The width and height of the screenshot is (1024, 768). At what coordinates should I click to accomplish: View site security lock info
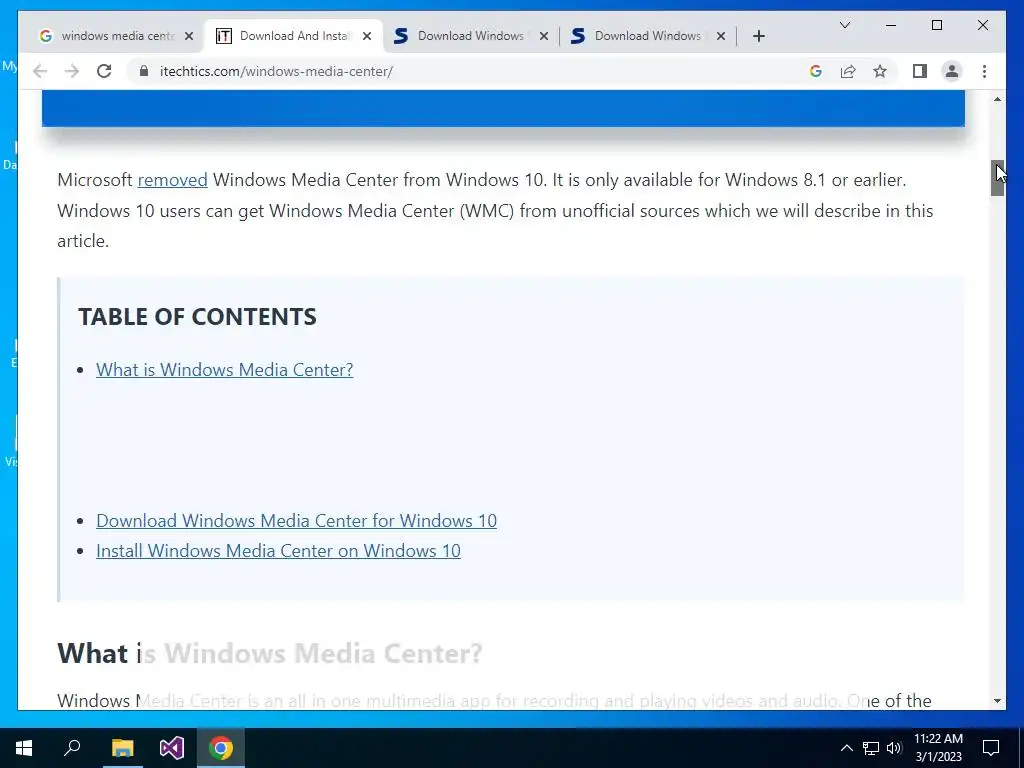point(144,71)
